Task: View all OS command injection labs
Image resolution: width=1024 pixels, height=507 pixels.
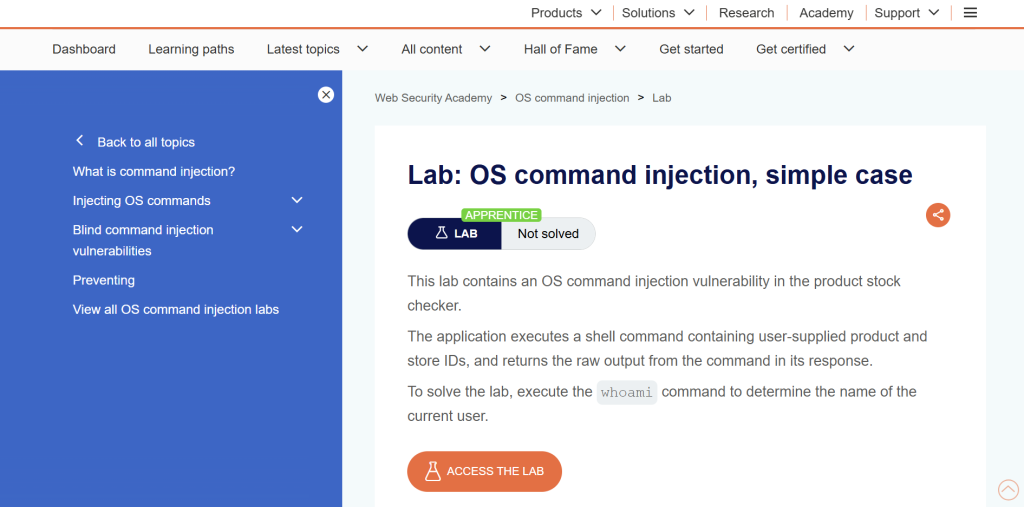Action: (x=176, y=309)
